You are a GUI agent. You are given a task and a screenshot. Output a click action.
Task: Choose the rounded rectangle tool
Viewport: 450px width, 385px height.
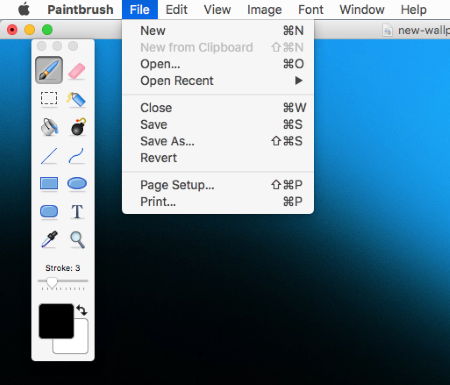[49, 211]
